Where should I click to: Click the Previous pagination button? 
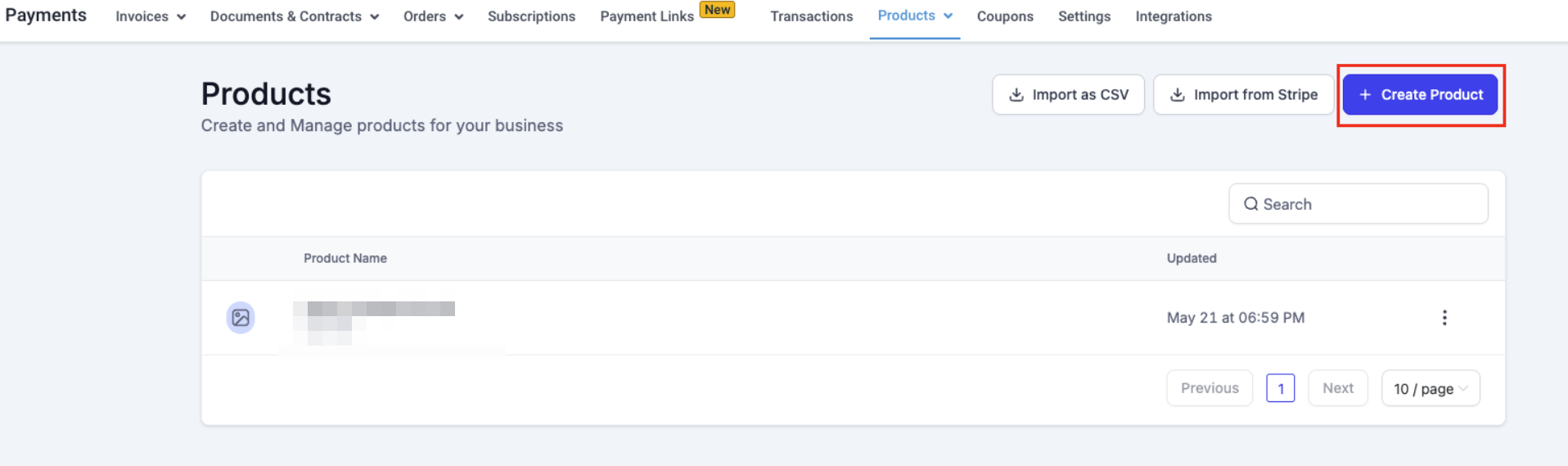coord(1210,388)
